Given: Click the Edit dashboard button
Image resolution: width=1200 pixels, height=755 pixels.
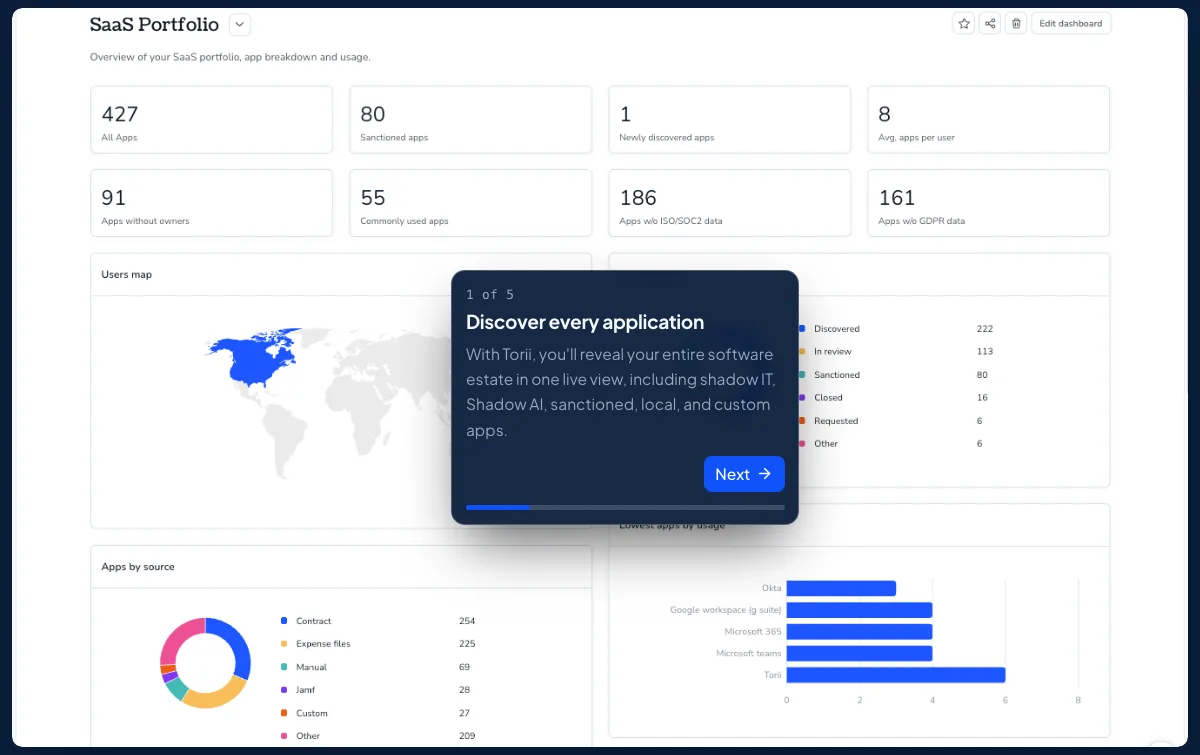Looking at the screenshot, I should (x=1071, y=24).
